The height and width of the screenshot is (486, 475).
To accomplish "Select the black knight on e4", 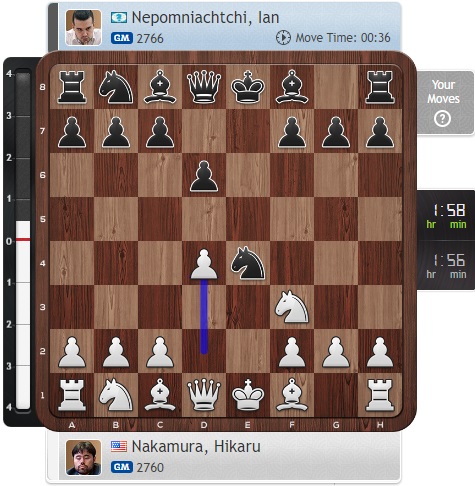I will pos(248,263).
